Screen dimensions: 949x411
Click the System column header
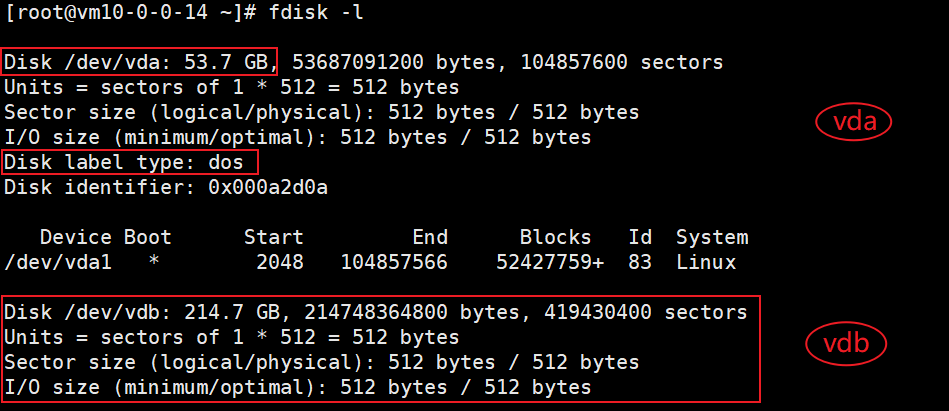[711, 237]
